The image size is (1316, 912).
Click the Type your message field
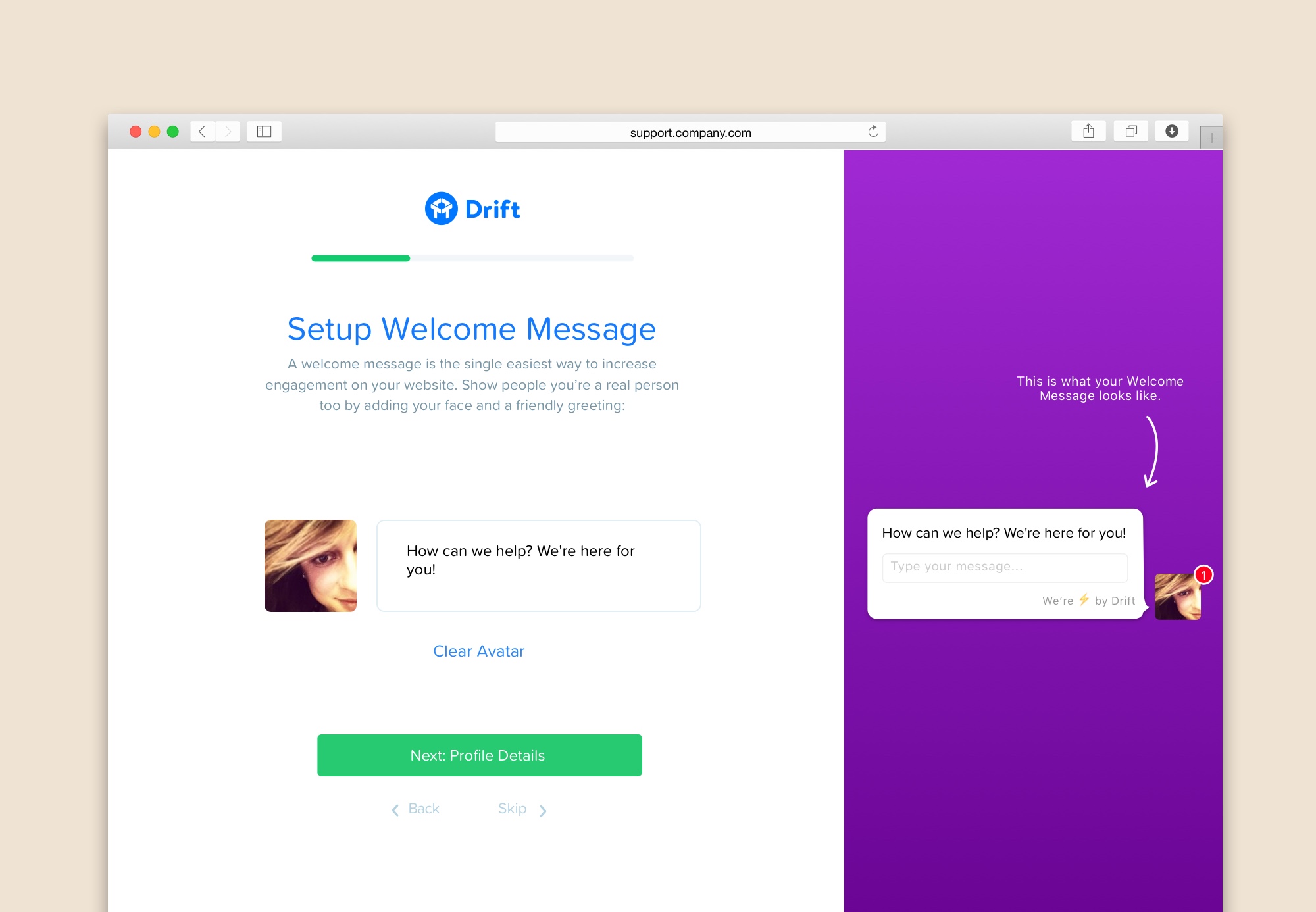(1005, 567)
